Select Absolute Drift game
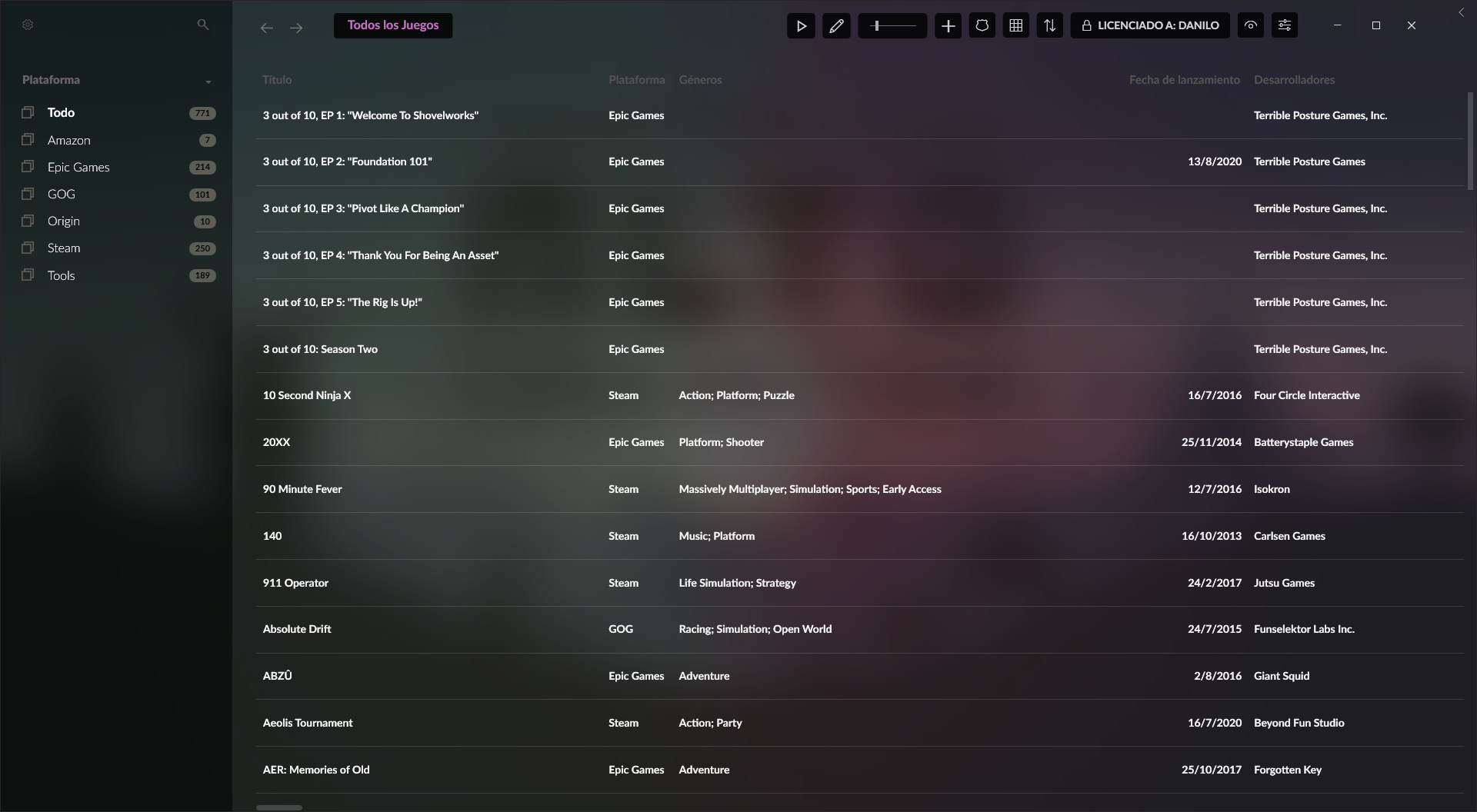The image size is (1477, 812). click(859, 629)
